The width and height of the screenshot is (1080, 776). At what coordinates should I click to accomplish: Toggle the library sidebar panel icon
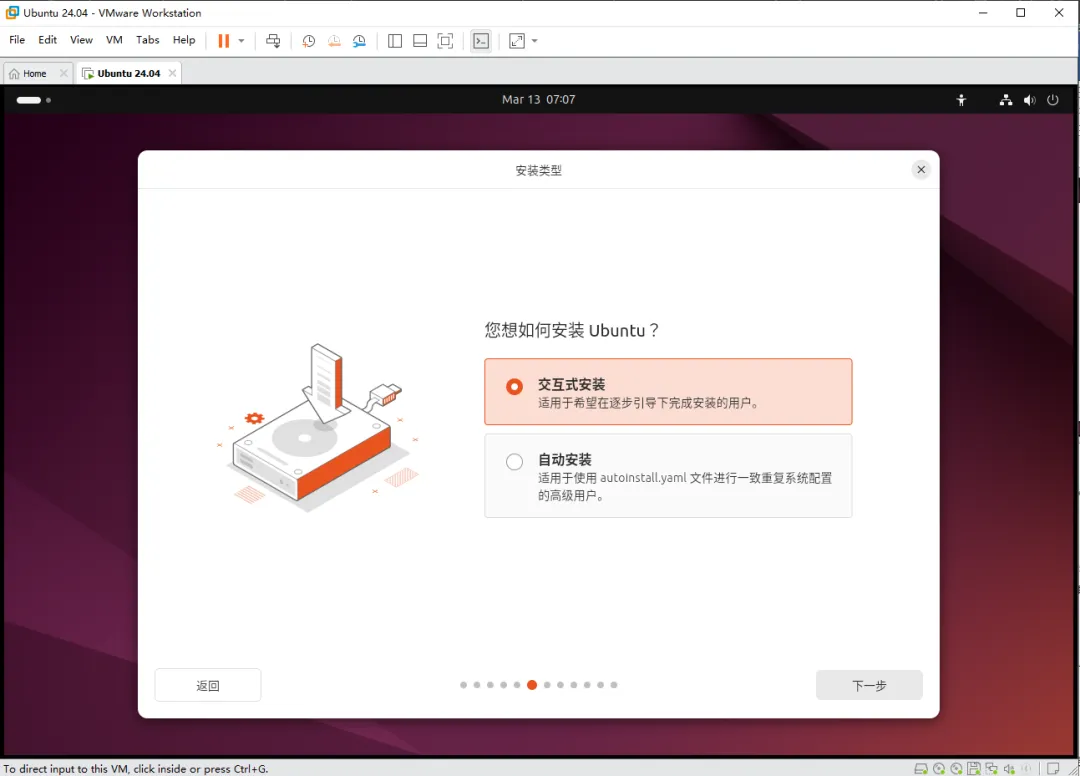point(395,41)
